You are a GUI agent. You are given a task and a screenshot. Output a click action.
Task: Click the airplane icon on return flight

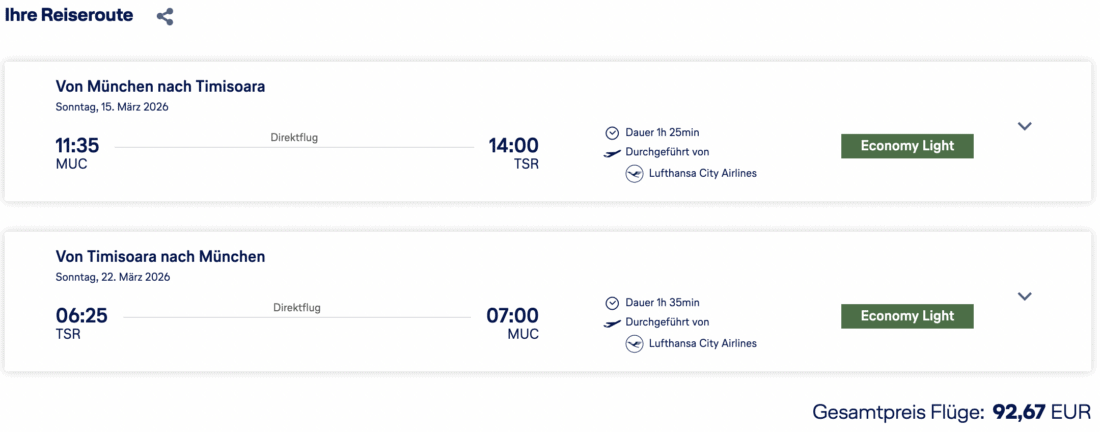612,323
